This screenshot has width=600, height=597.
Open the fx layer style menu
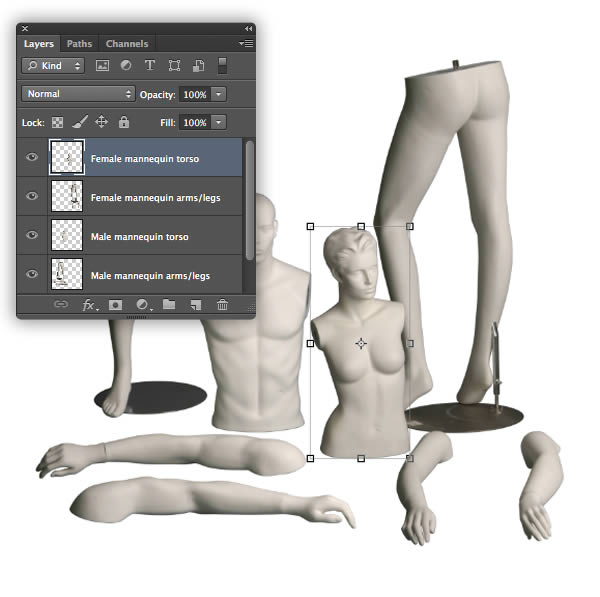coord(90,305)
